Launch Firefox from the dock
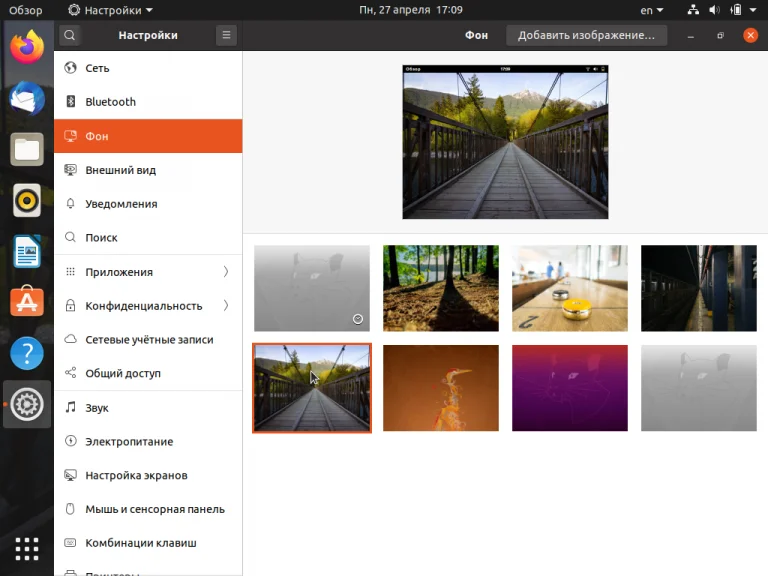The width and height of the screenshot is (768, 576). (27, 47)
